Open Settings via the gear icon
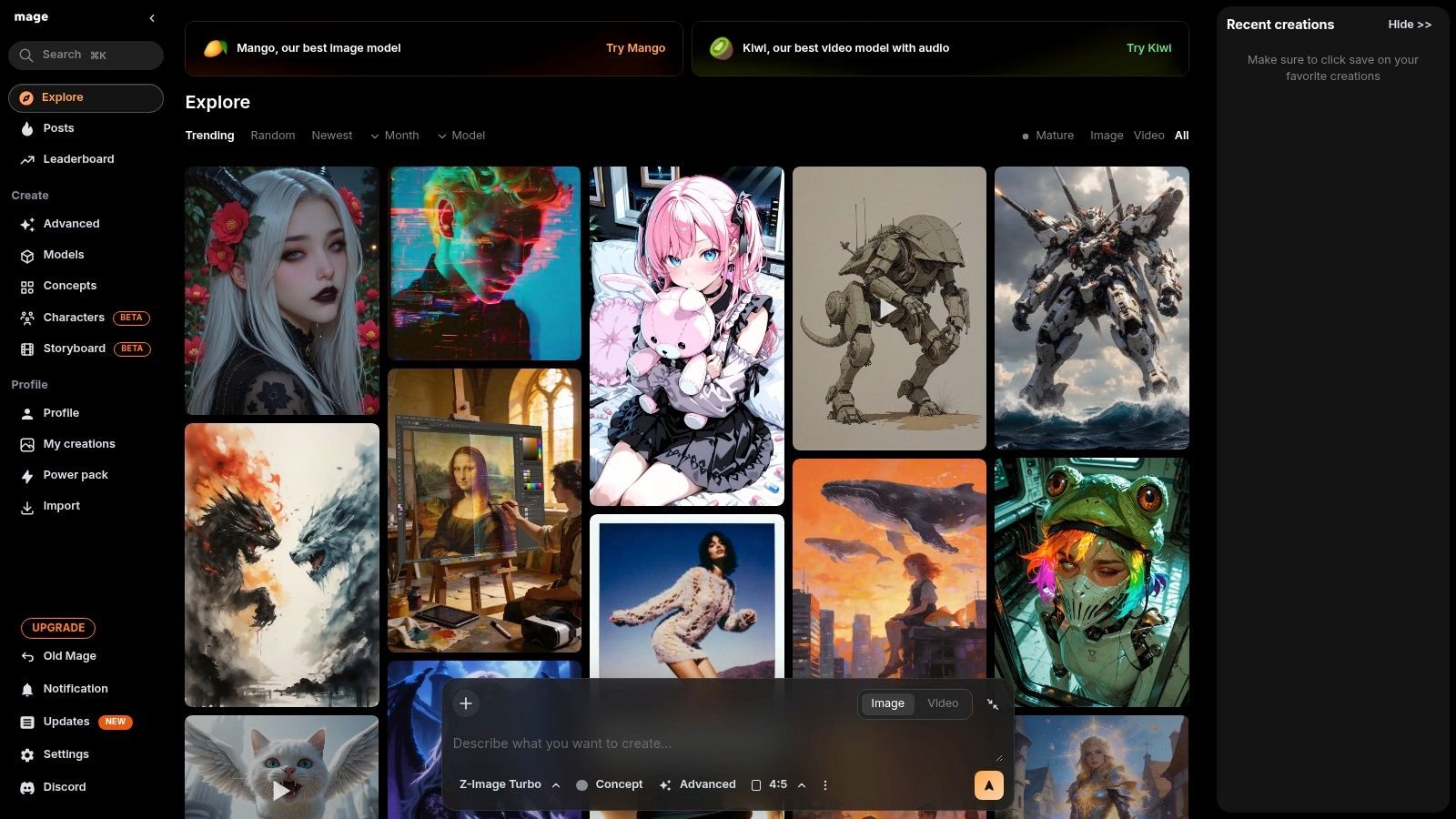 [x=27, y=755]
